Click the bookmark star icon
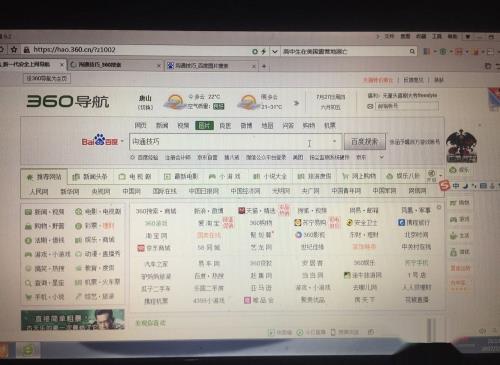Image resolution: width=500 pixels, height=365 pixels. click(14, 50)
